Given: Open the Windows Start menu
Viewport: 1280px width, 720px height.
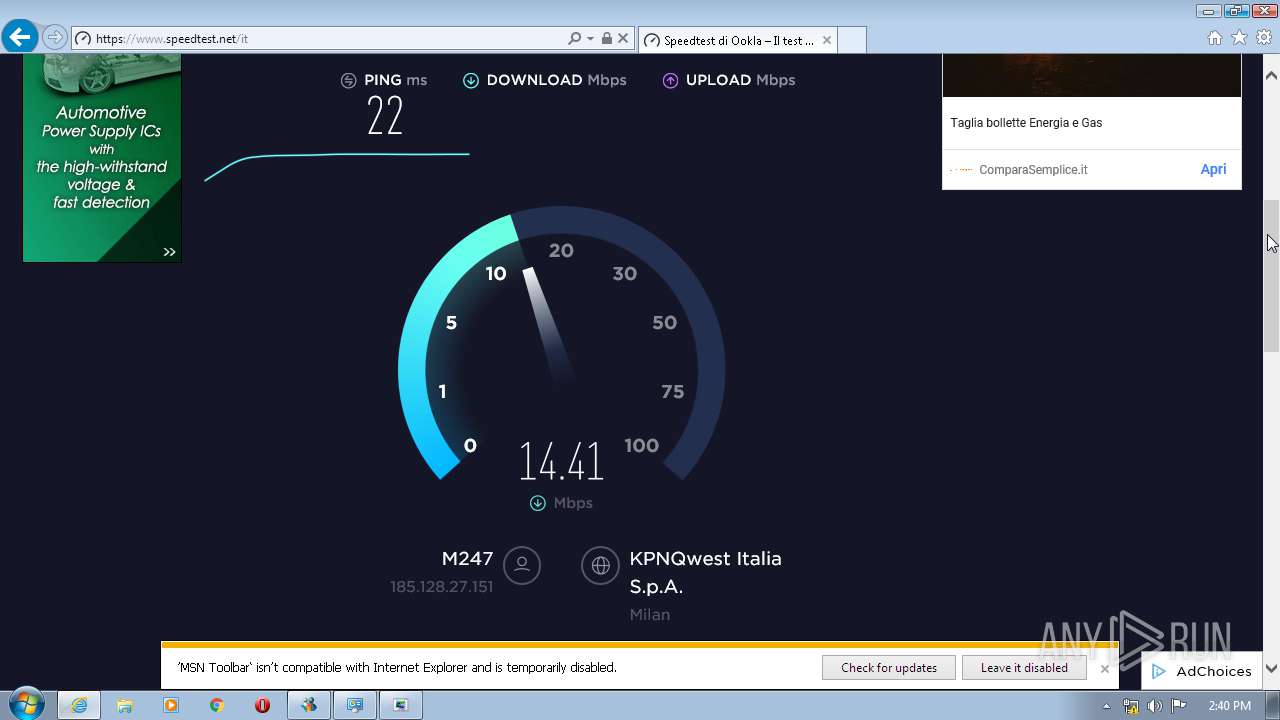Looking at the screenshot, I should click(x=26, y=705).
